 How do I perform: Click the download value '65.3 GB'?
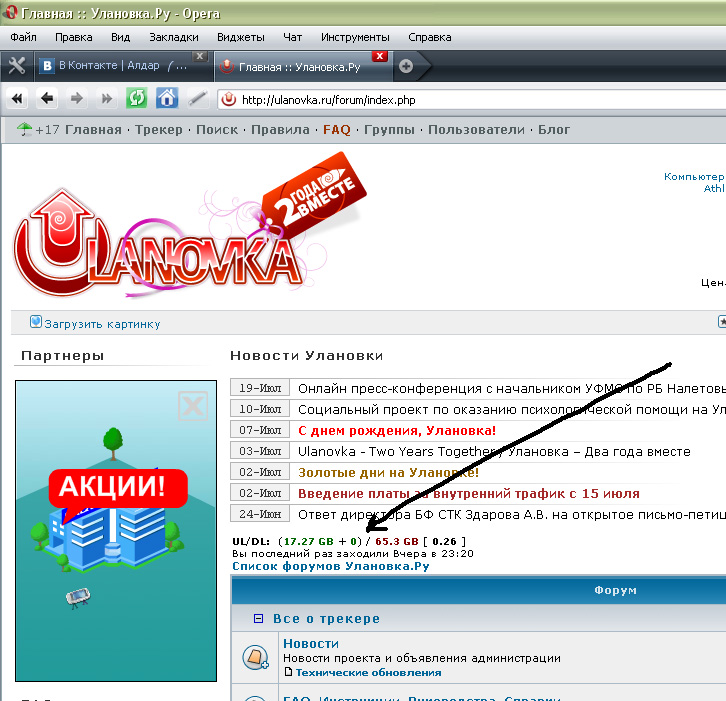[397, 541]
